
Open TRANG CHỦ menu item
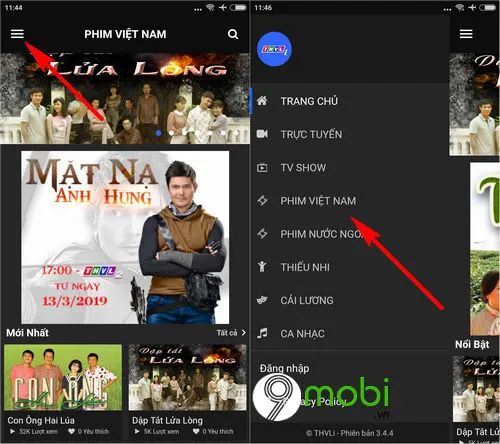(x=350, y=101)
